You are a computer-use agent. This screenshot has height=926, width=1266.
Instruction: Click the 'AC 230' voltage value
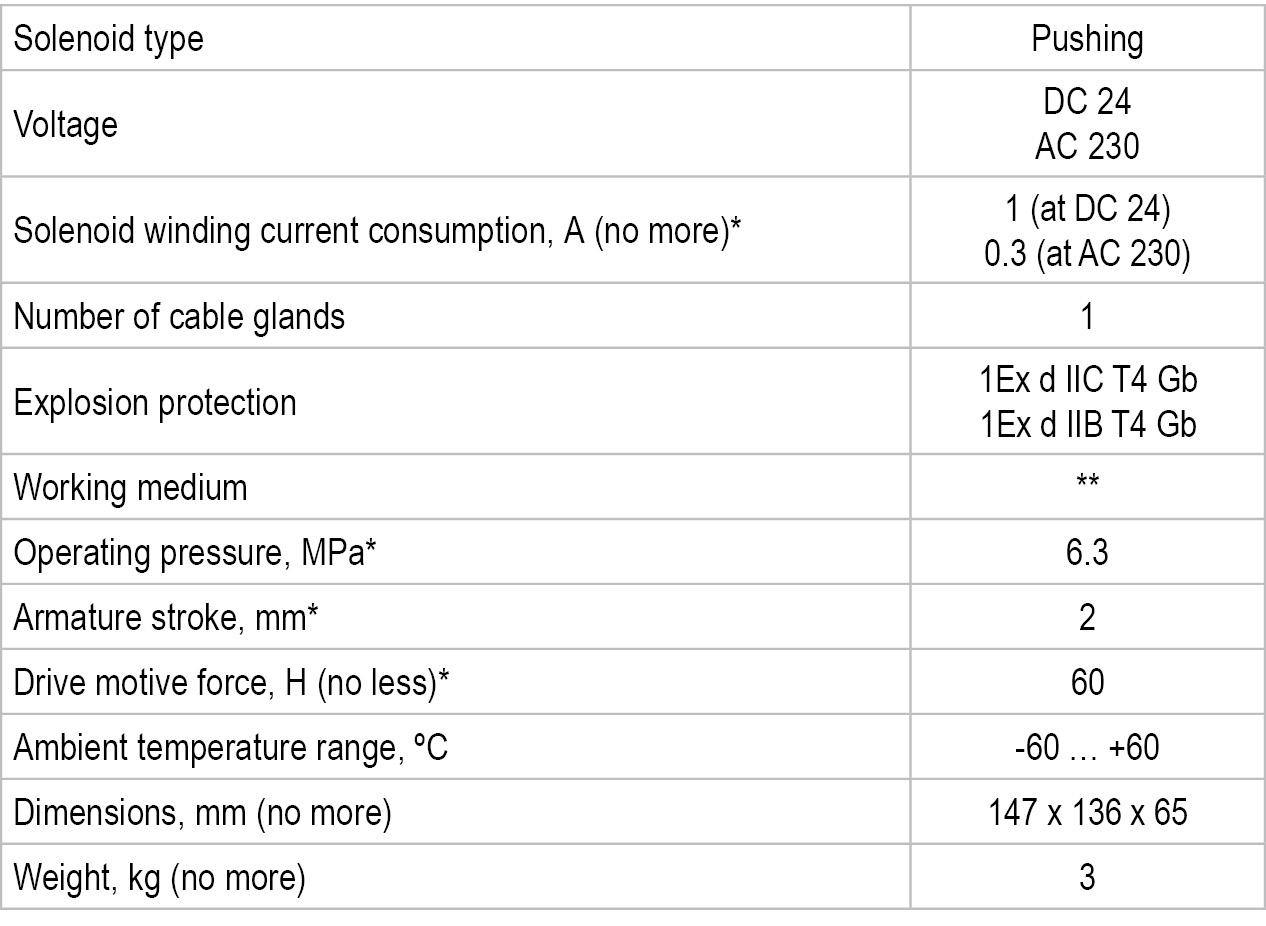(1087, 146)
